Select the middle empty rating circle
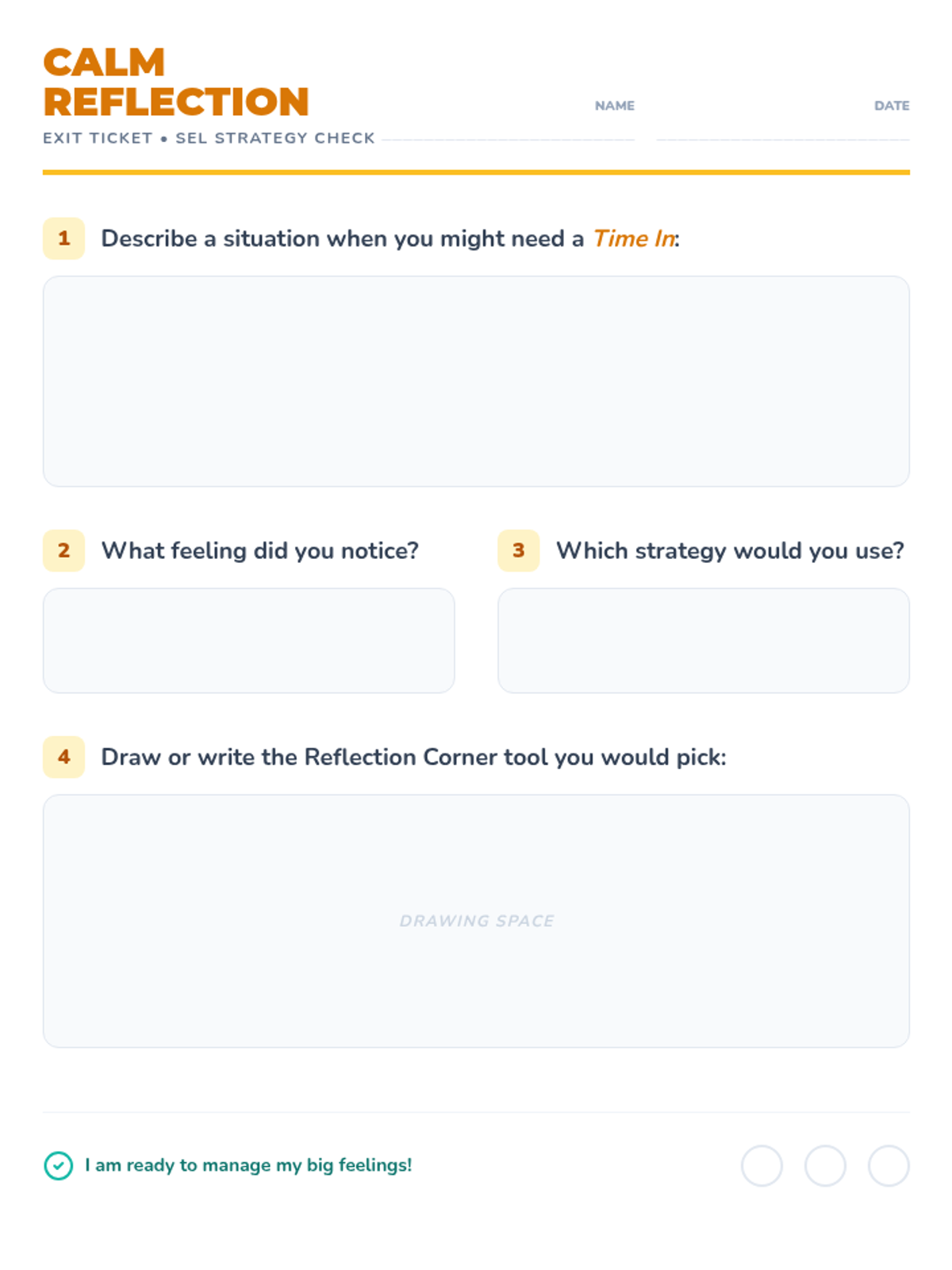Image resolution: width=952 pixels, height=1270 pixels. 825,1165
